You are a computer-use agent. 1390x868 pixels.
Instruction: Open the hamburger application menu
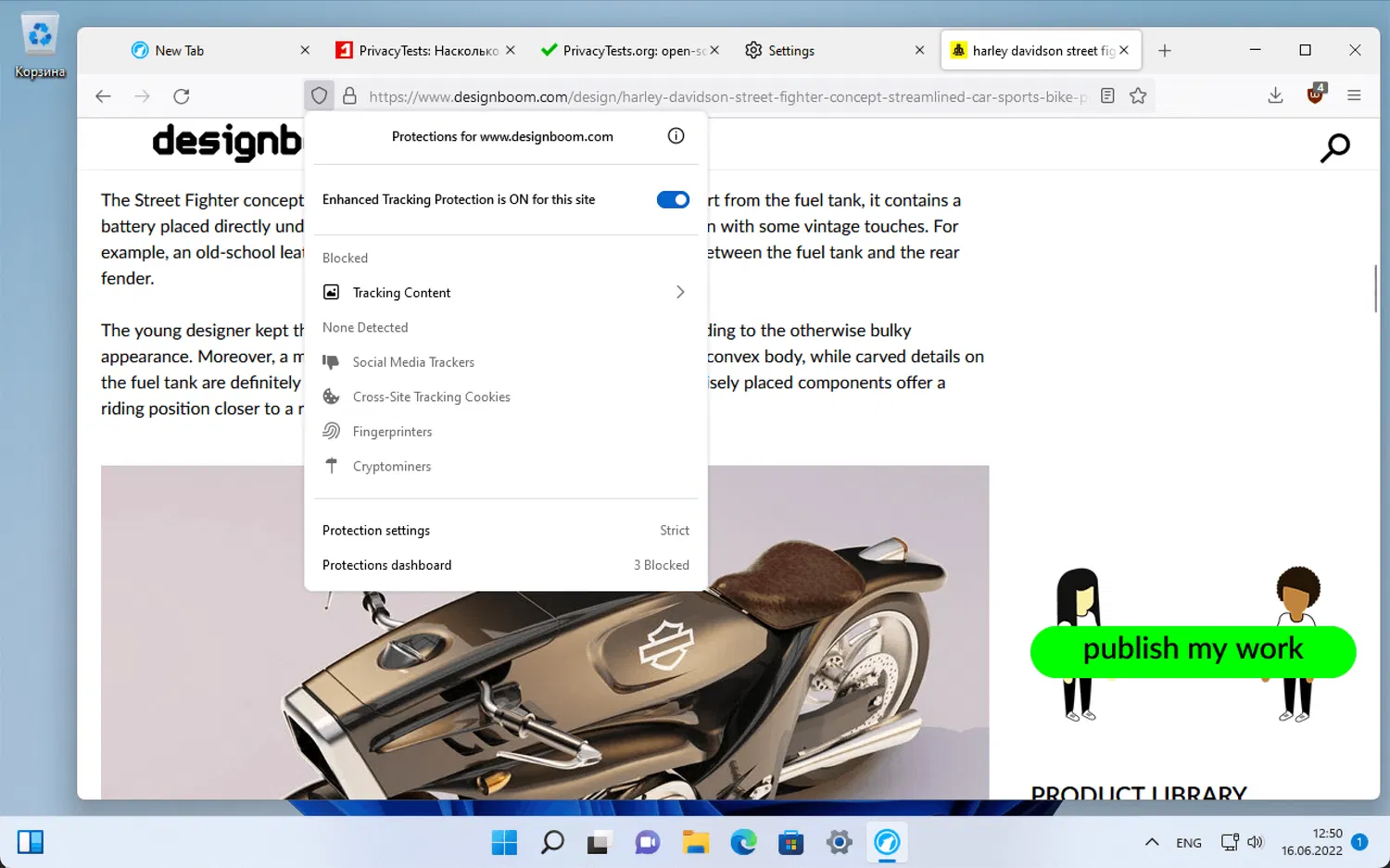[x=1354, y=95]
